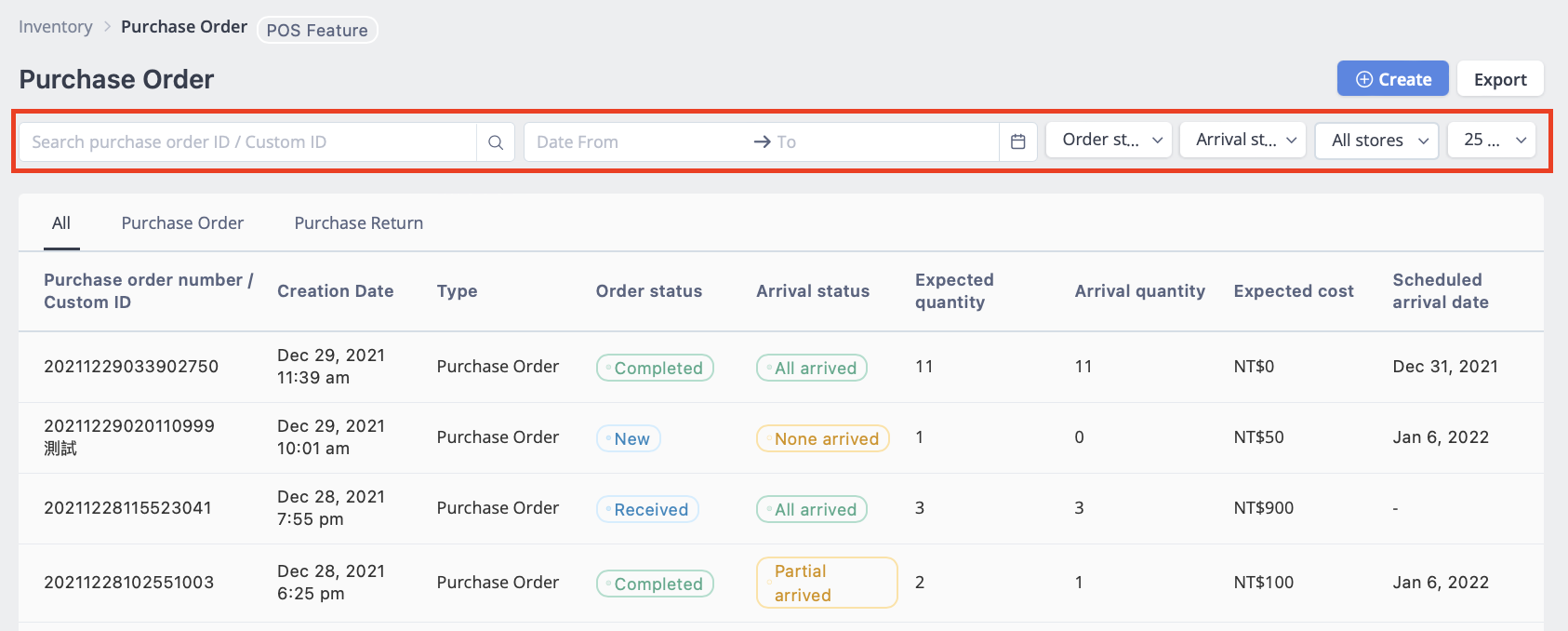The image size is (1568, 631).
Task: Open purchase order 20211229033902750
Action: 131,367
